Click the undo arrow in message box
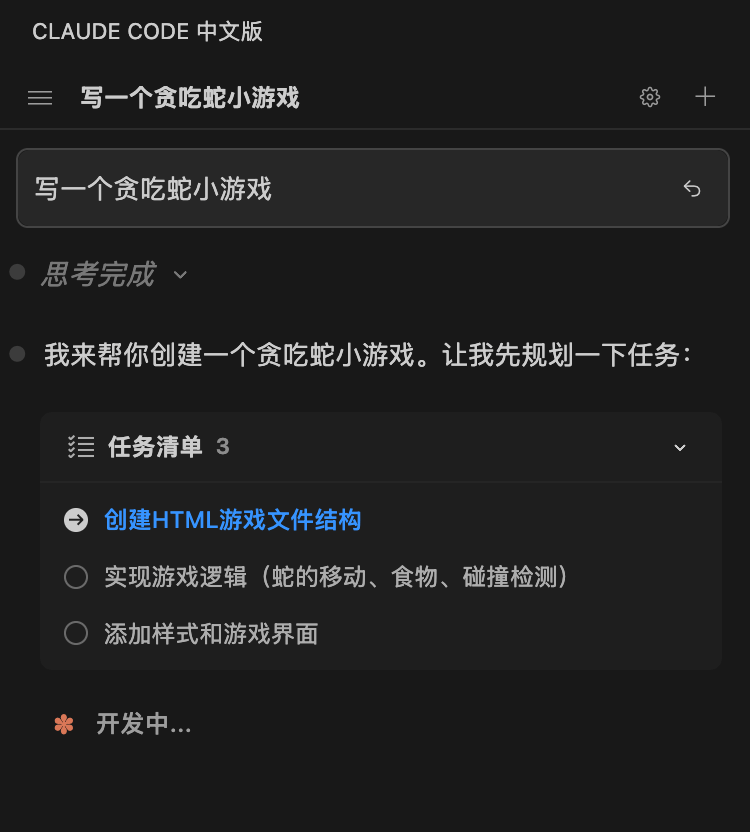Image resolution: width=750 pixels, height=832 pixels. pos(692,189)
